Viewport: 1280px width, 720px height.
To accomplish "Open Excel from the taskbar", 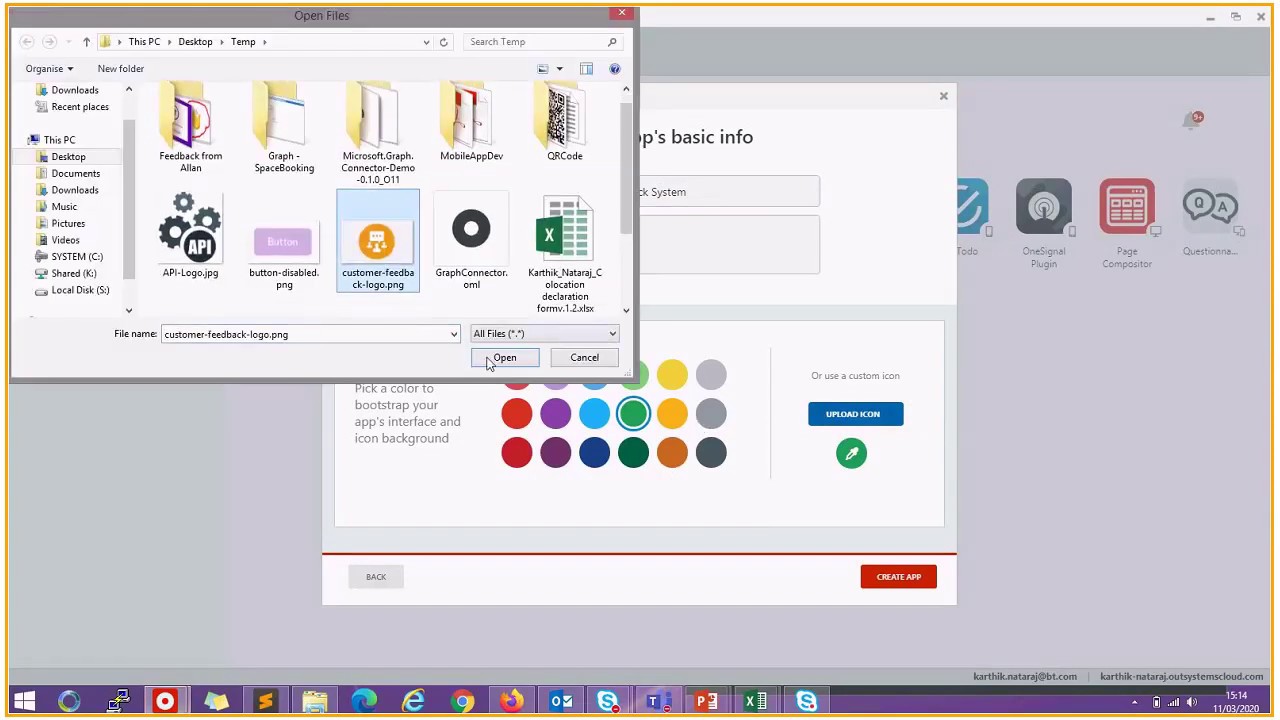I will pyautogui.click(x=756, y=702).
